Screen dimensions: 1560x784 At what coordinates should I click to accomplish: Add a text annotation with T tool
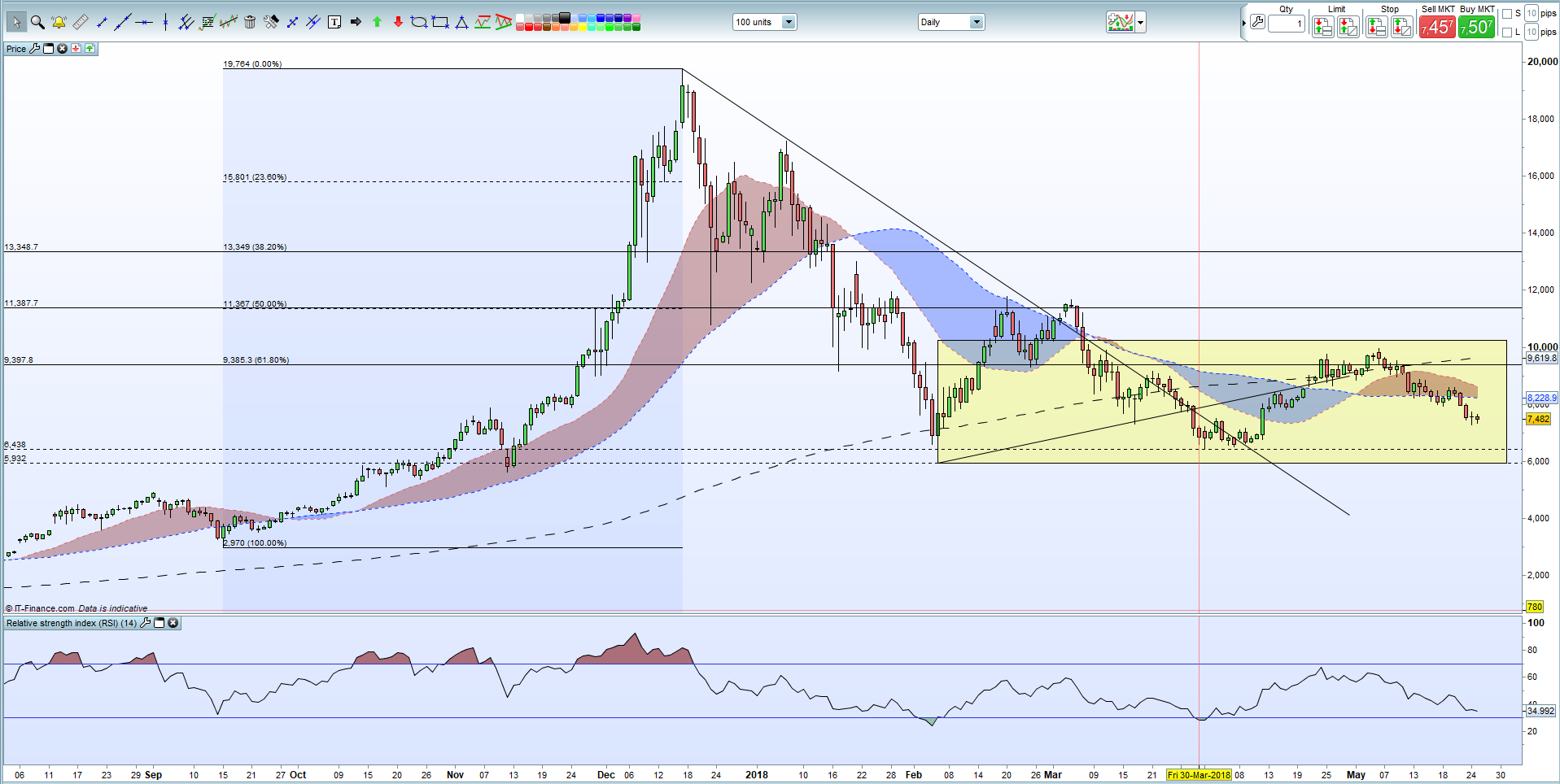pos(334,22)
